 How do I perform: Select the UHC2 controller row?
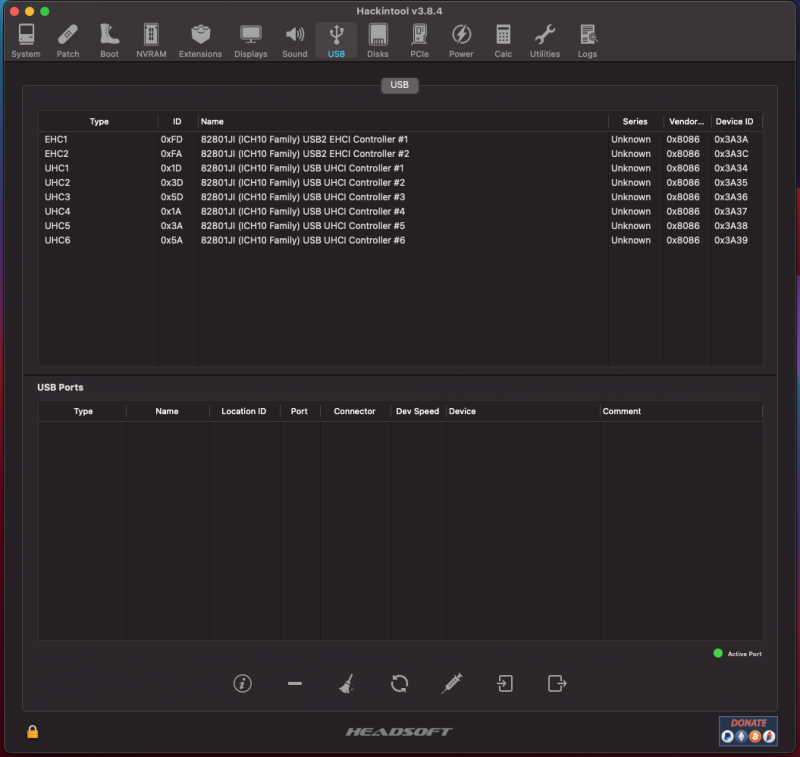coord(401,183)
